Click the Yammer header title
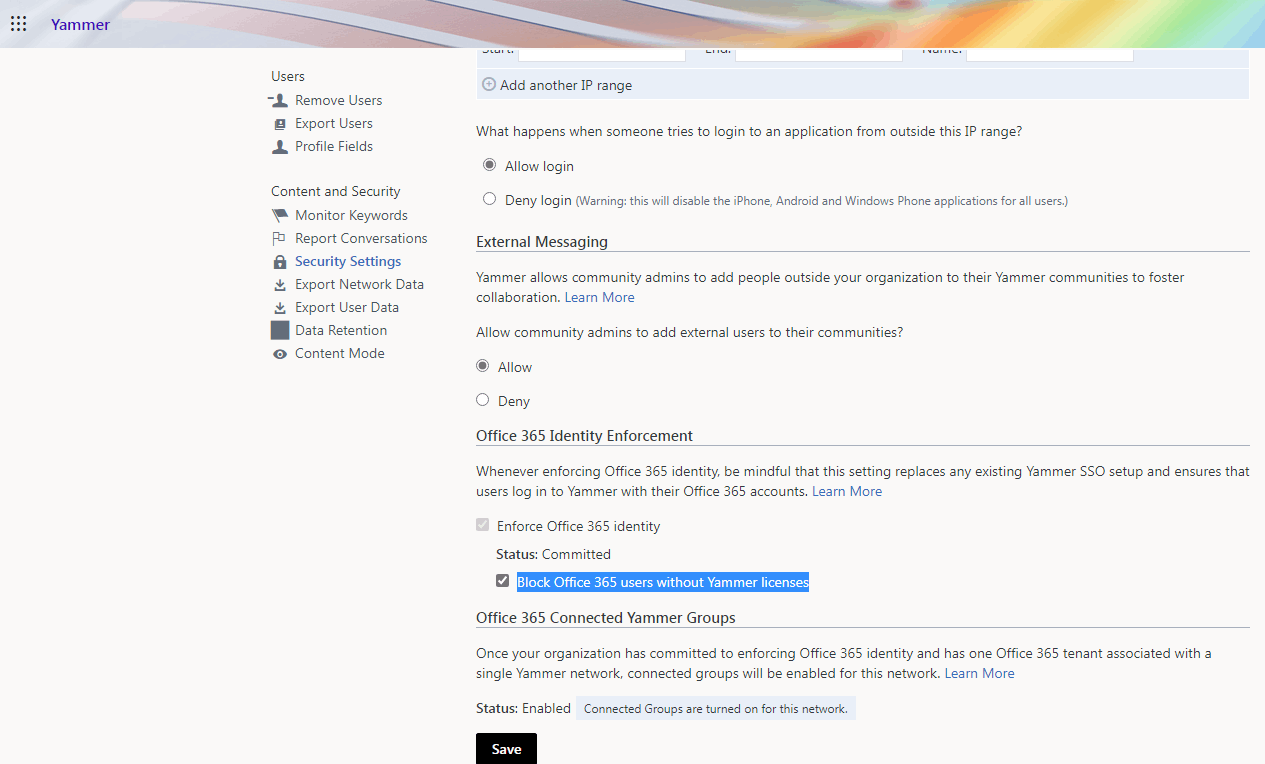 (81, 24)
